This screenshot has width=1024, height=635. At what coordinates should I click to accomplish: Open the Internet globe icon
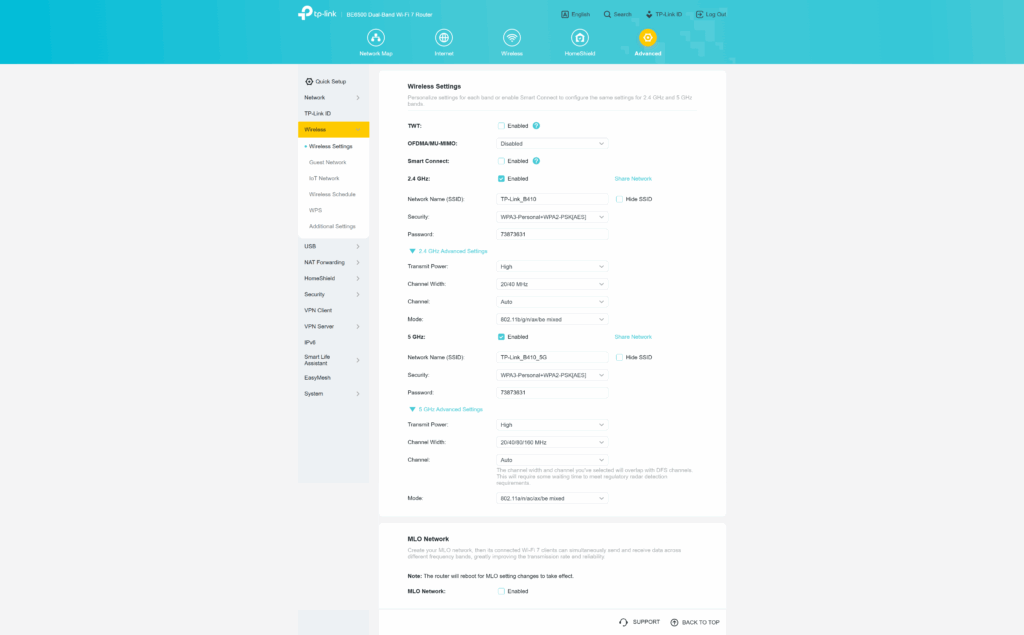tap(443, 38)
